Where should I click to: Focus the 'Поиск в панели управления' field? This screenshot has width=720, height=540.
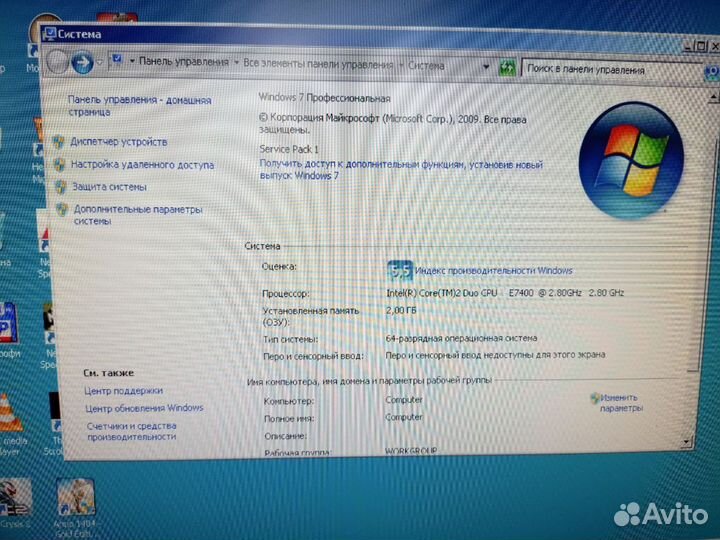coord(613,70)
